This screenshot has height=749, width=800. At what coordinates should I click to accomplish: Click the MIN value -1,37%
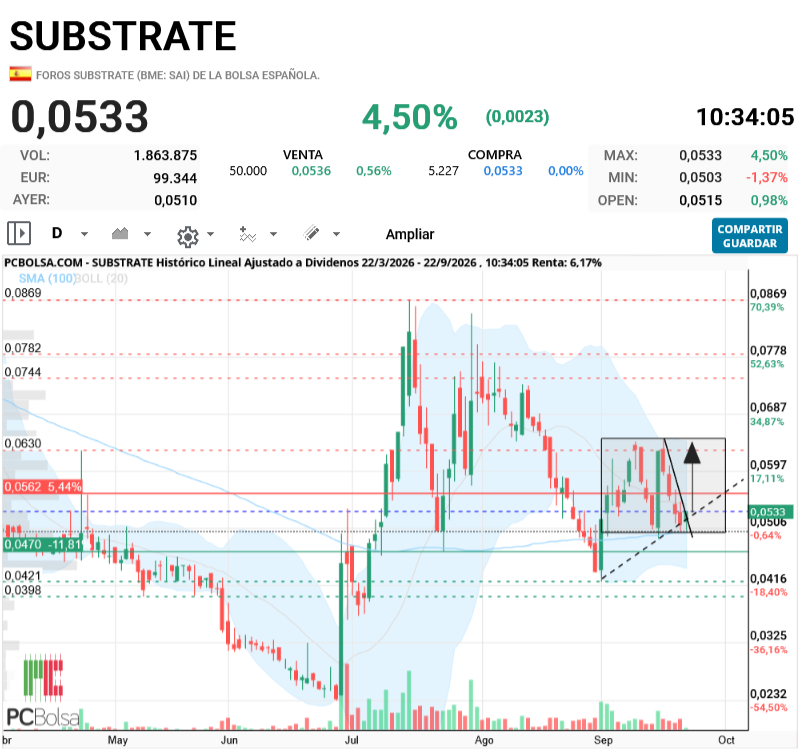[767, 178]
